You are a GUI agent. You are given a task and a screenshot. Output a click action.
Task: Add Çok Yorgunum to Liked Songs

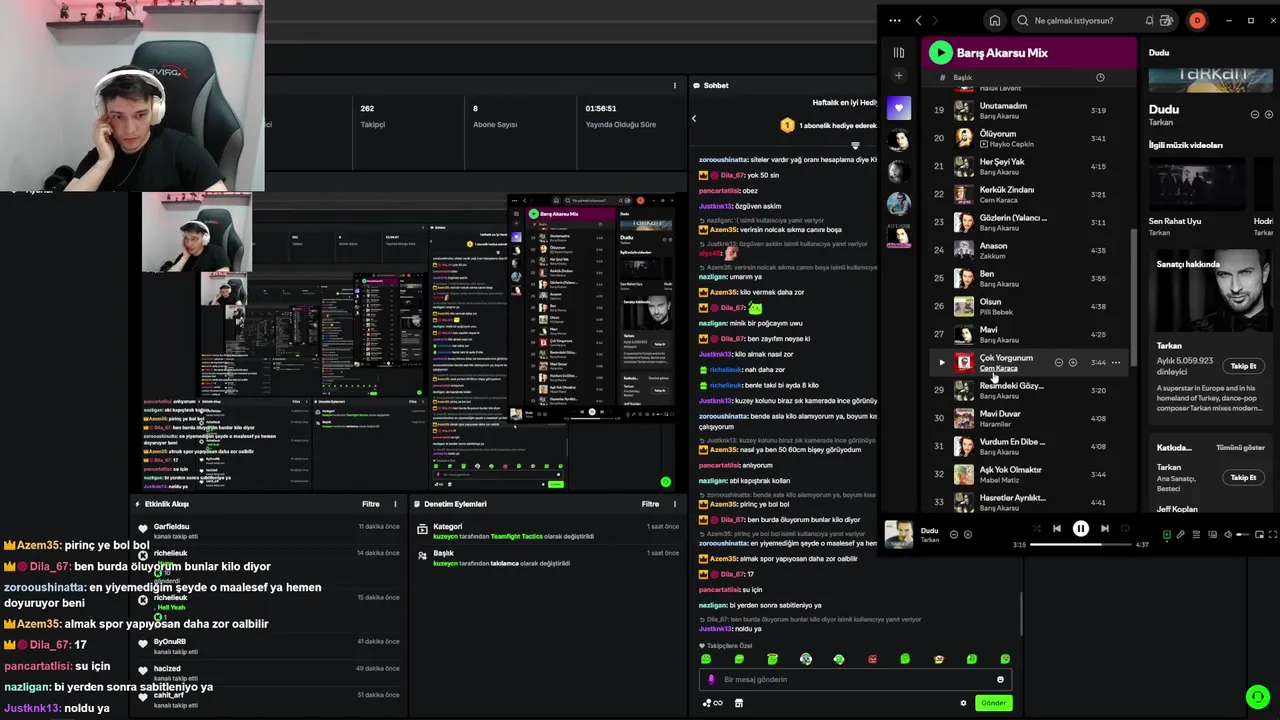[x=1072, y=362]
